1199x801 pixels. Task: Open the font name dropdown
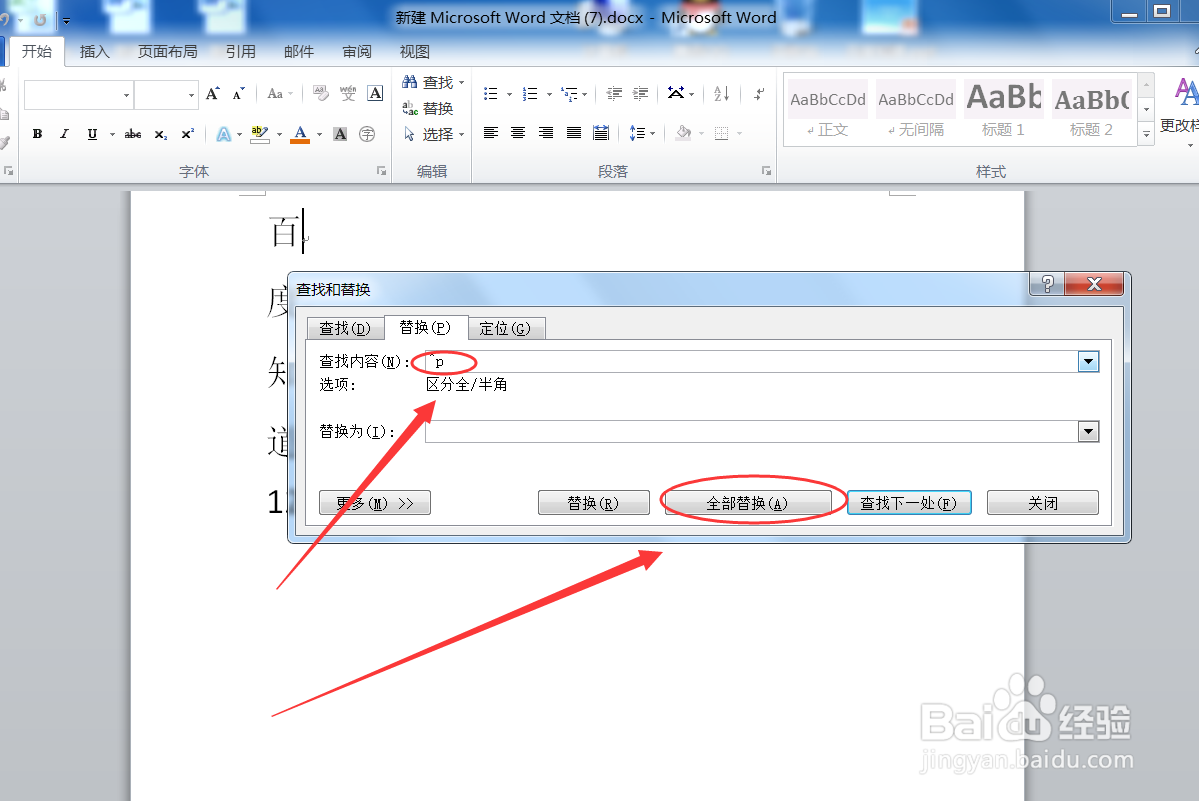126,95
